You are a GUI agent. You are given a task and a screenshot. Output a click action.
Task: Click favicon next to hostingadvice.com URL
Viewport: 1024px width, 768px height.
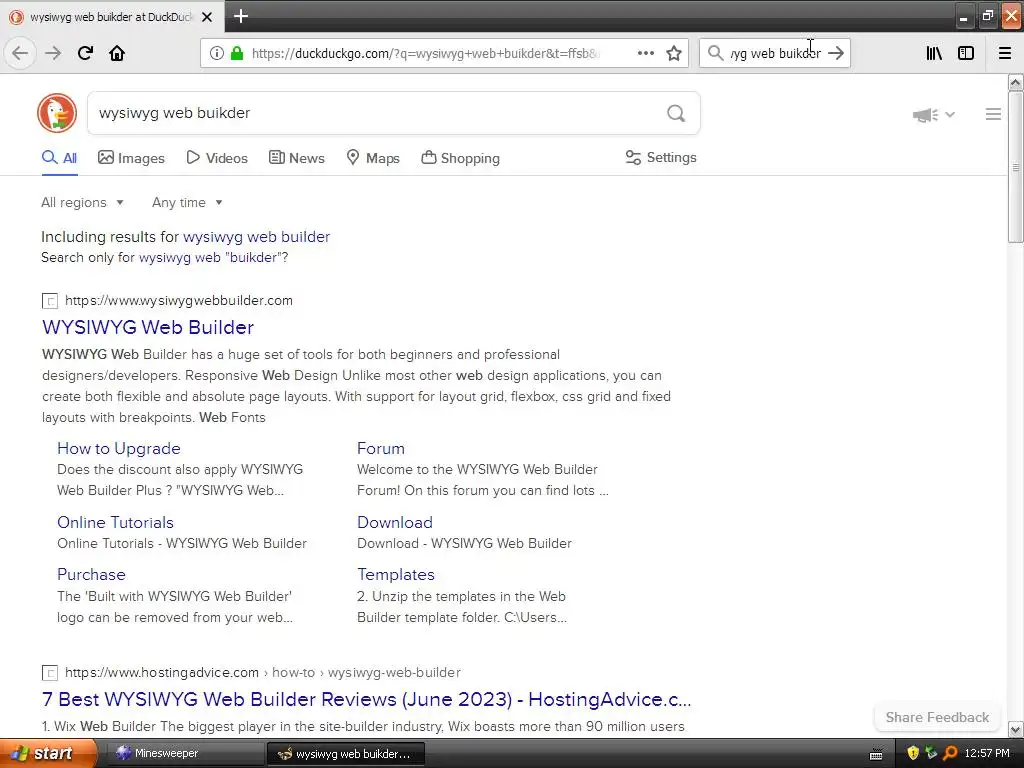pyautogui.click(x=50, y=673)
